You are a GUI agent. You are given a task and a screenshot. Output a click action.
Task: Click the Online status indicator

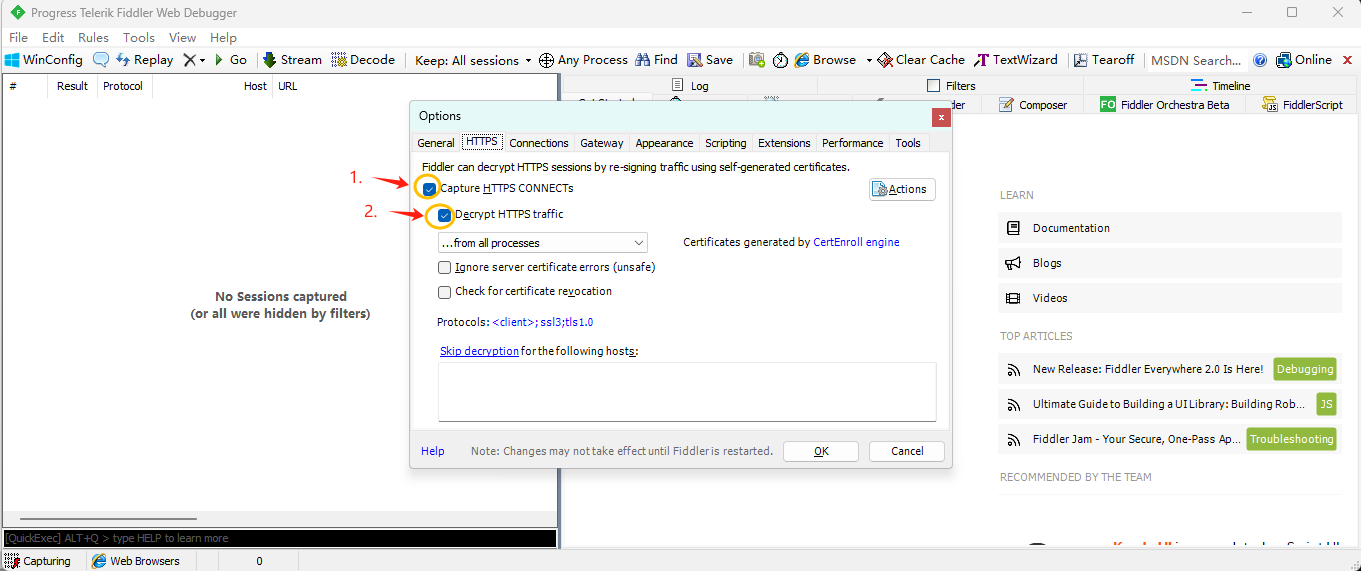[1303, 60]
